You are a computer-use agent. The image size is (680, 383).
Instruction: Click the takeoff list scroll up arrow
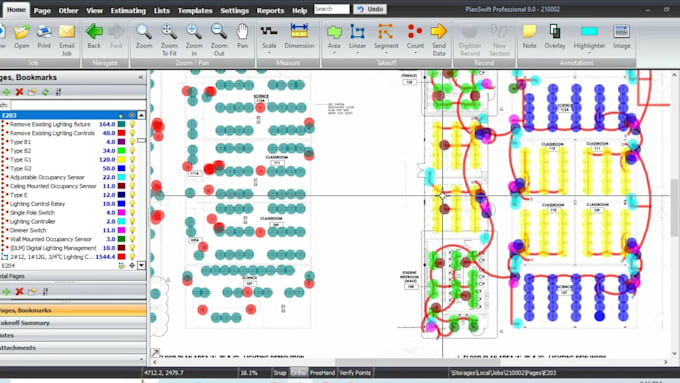click(x=141, y=115)
